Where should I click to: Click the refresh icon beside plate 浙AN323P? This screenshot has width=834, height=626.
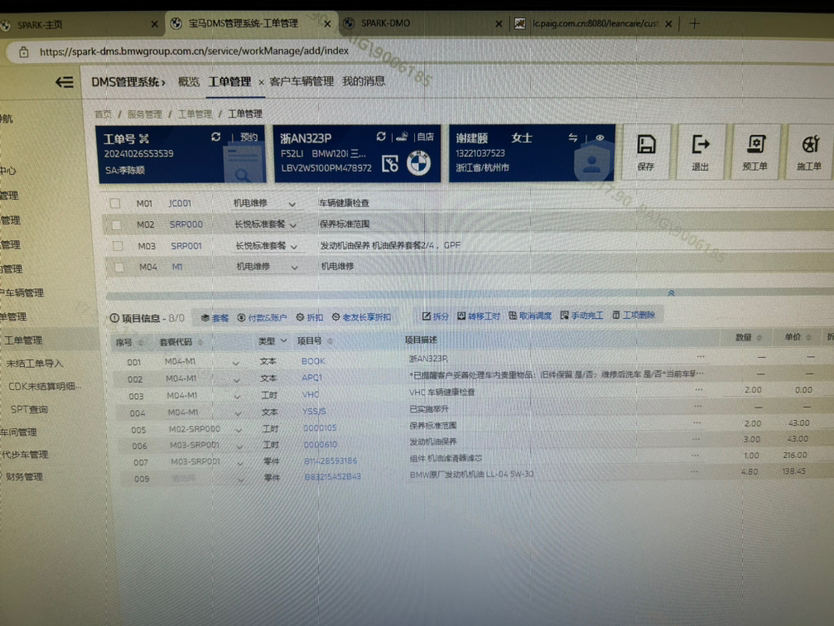[x=381, y=137]
